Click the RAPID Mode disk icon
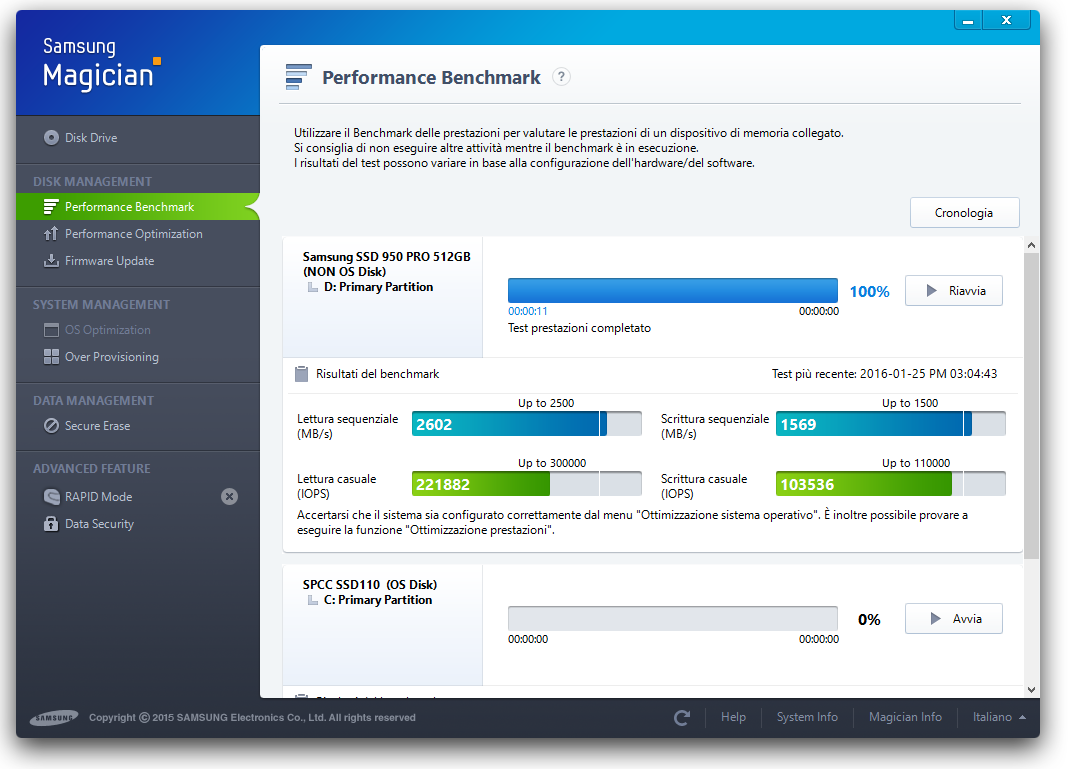 click(x=51, y=497)
